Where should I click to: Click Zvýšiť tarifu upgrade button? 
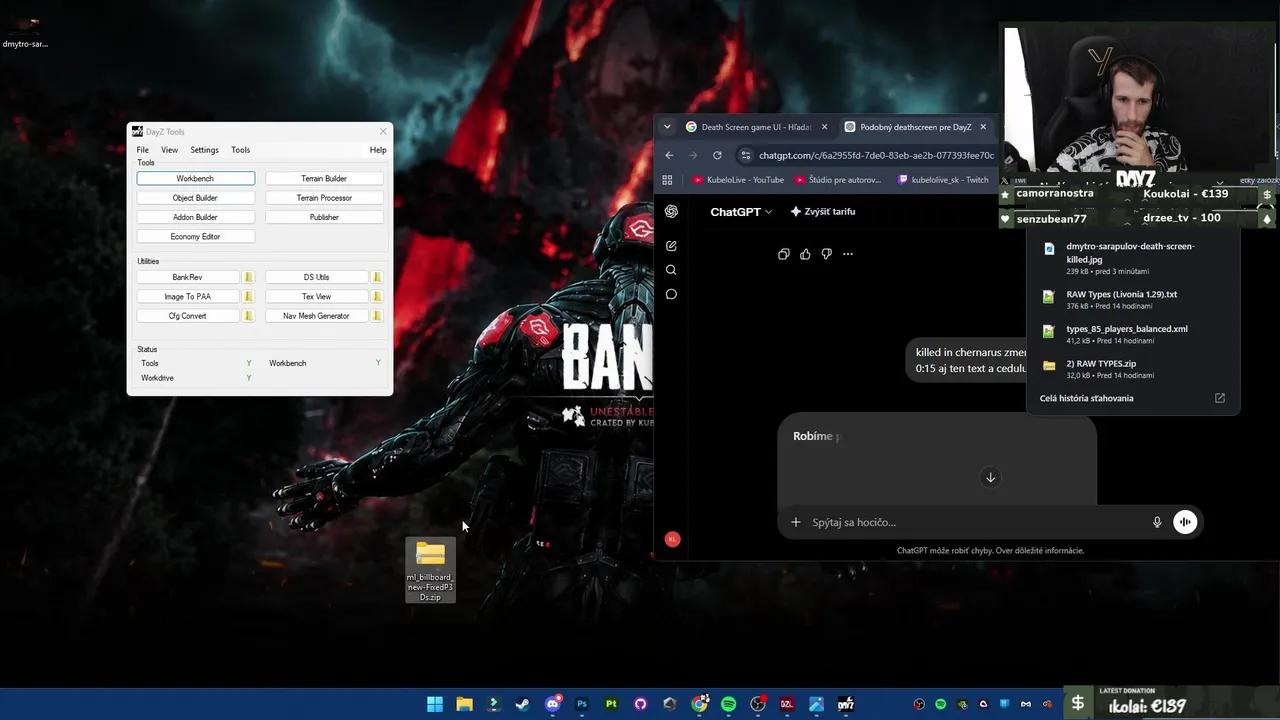pyautogui.click(x=823, y=212)
